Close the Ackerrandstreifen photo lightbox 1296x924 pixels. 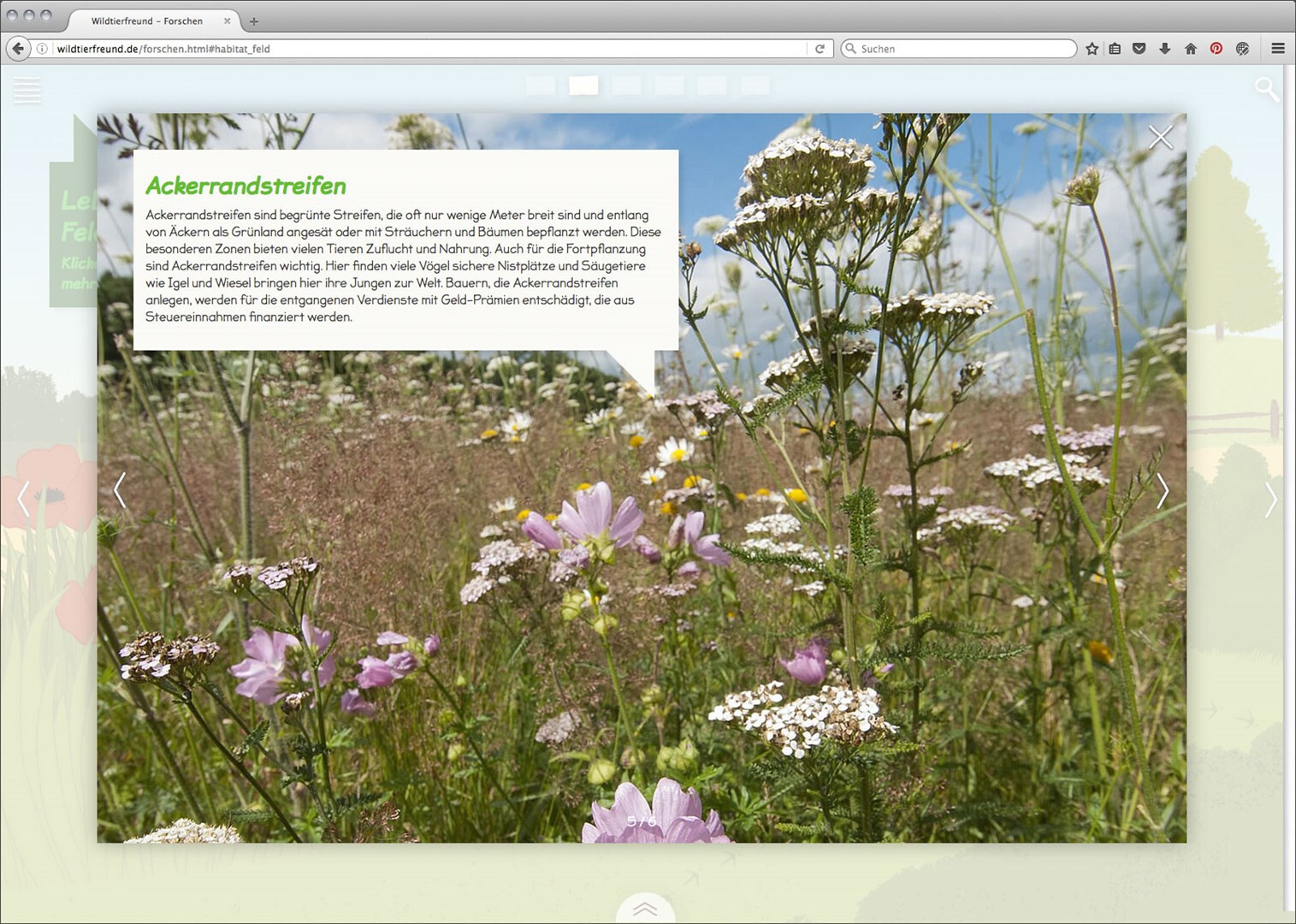click(x=1160, y=137)
